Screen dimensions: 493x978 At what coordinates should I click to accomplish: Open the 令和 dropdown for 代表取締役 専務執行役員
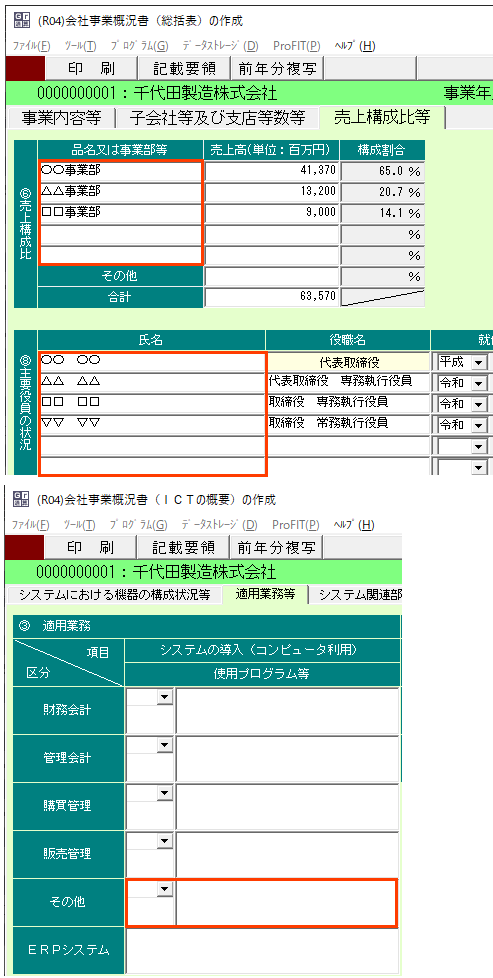478,384
